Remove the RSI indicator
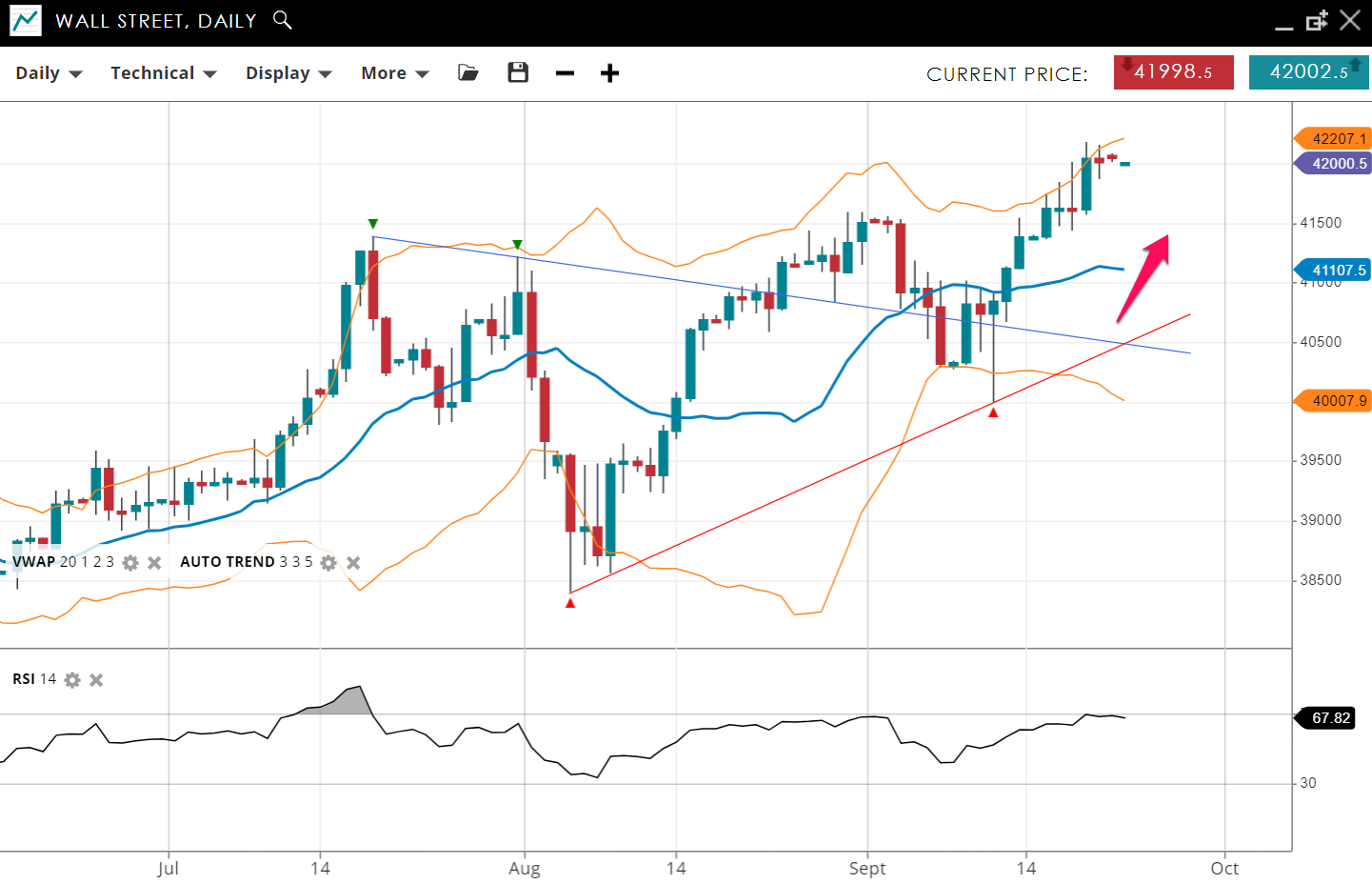 pos(96,680)
